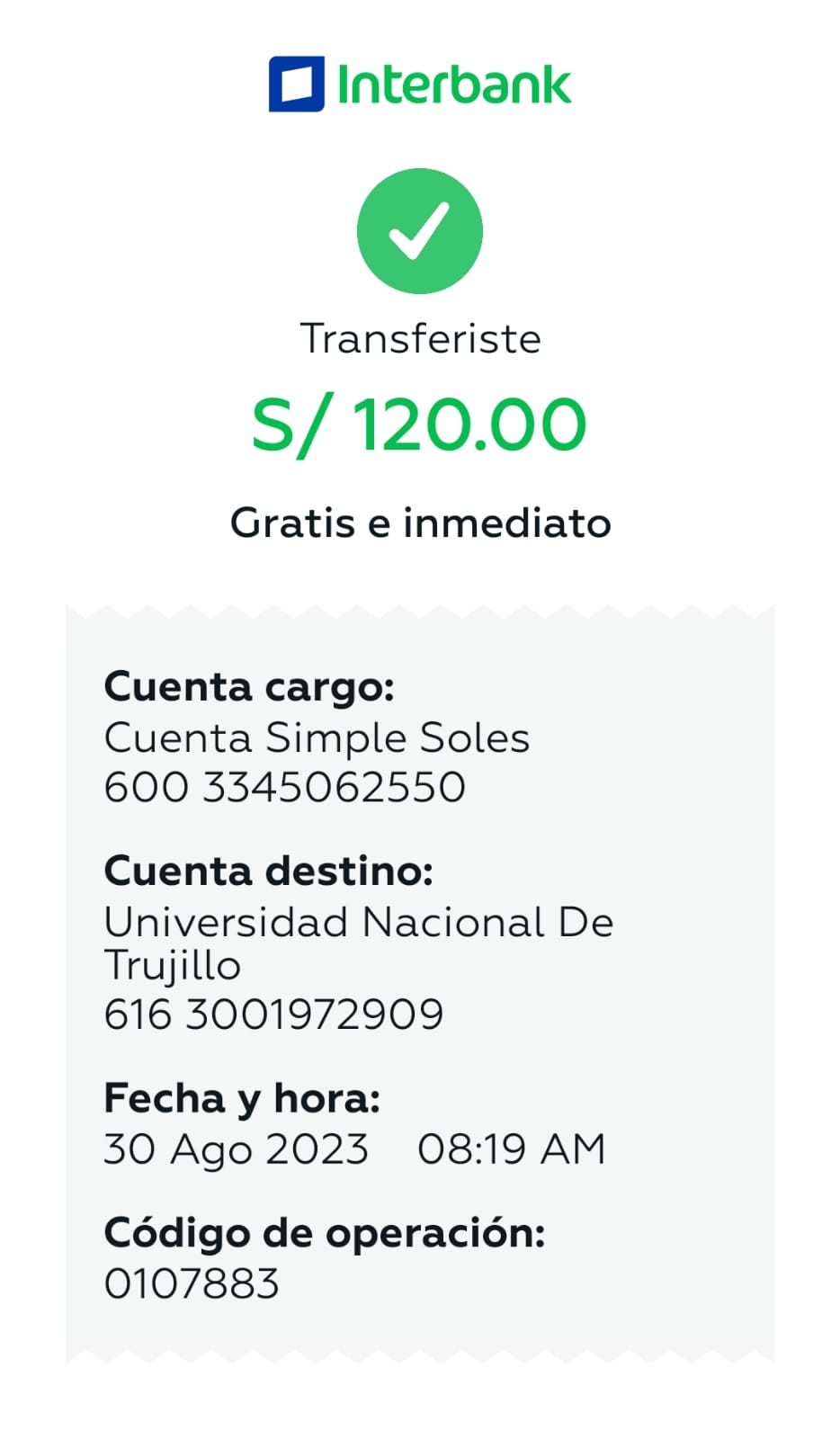Viewport: 840px width, 1439px height.
Task: Select the Cuenta Simple Soles account type
Action: tap(317, 737)
